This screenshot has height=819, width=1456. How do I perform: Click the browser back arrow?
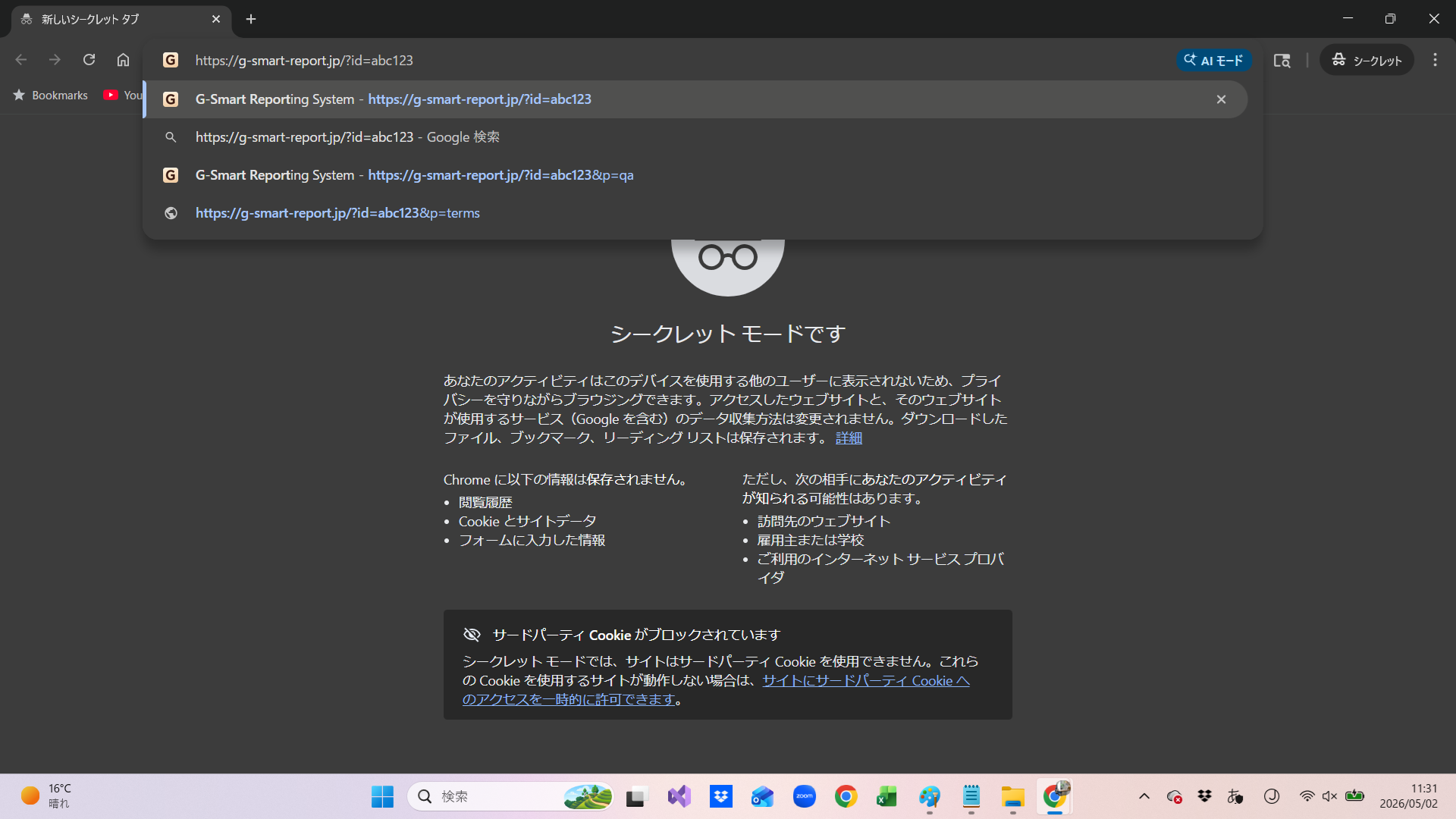pyautogui.click(x=21, y=60)
